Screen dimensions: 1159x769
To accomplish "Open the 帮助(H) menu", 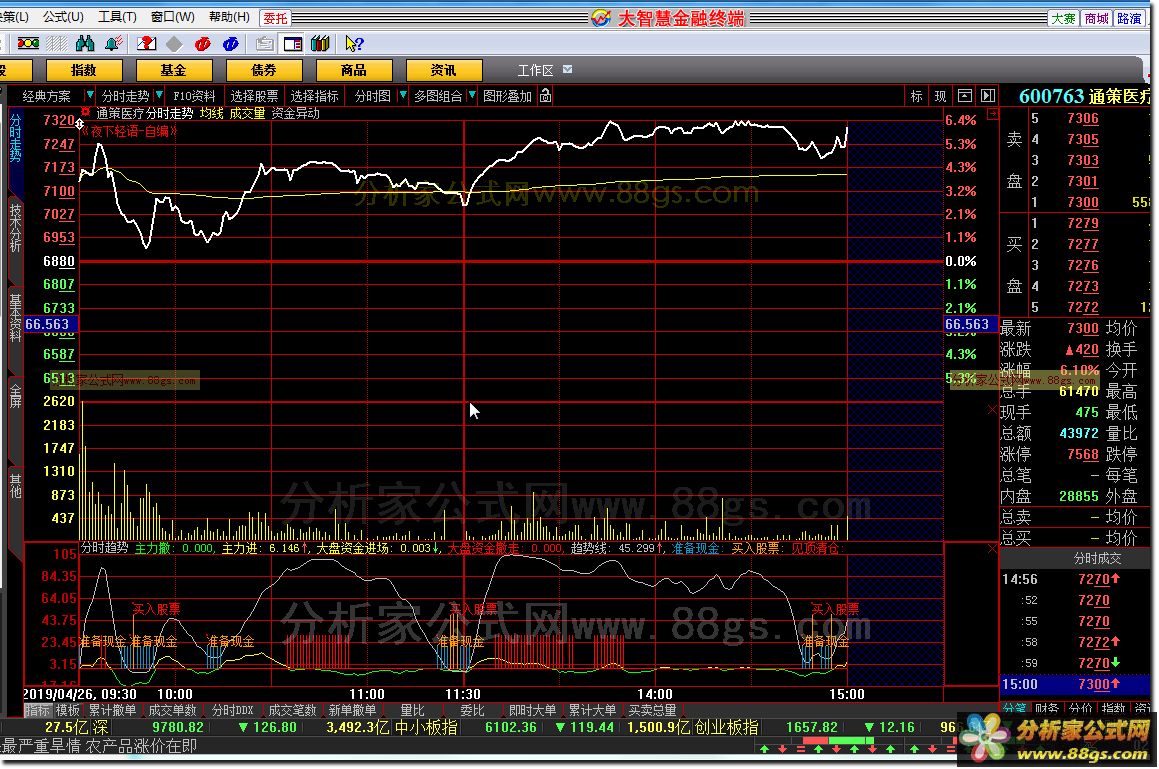I will 228,17.
